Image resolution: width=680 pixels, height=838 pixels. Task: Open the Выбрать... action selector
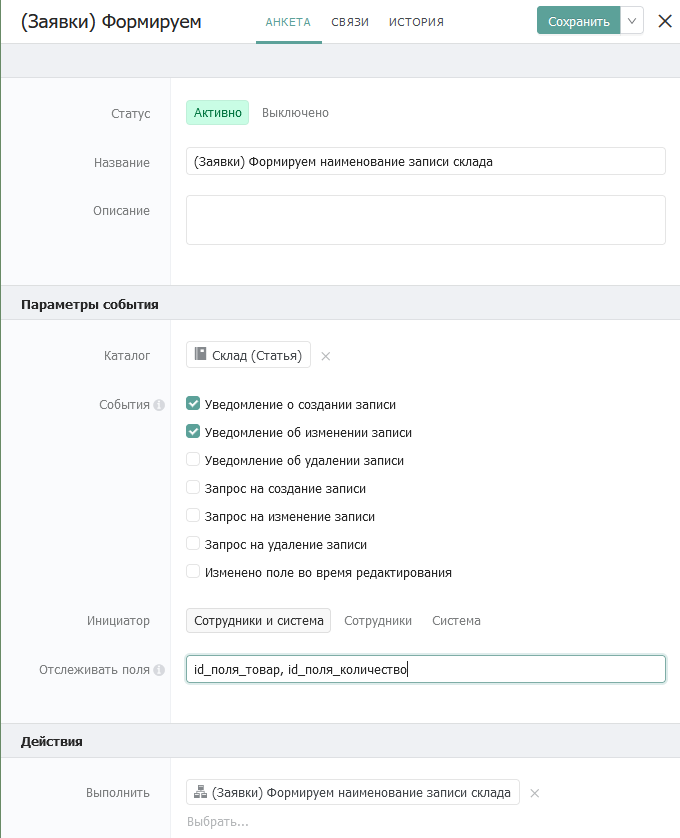click(x=218, y=821)
